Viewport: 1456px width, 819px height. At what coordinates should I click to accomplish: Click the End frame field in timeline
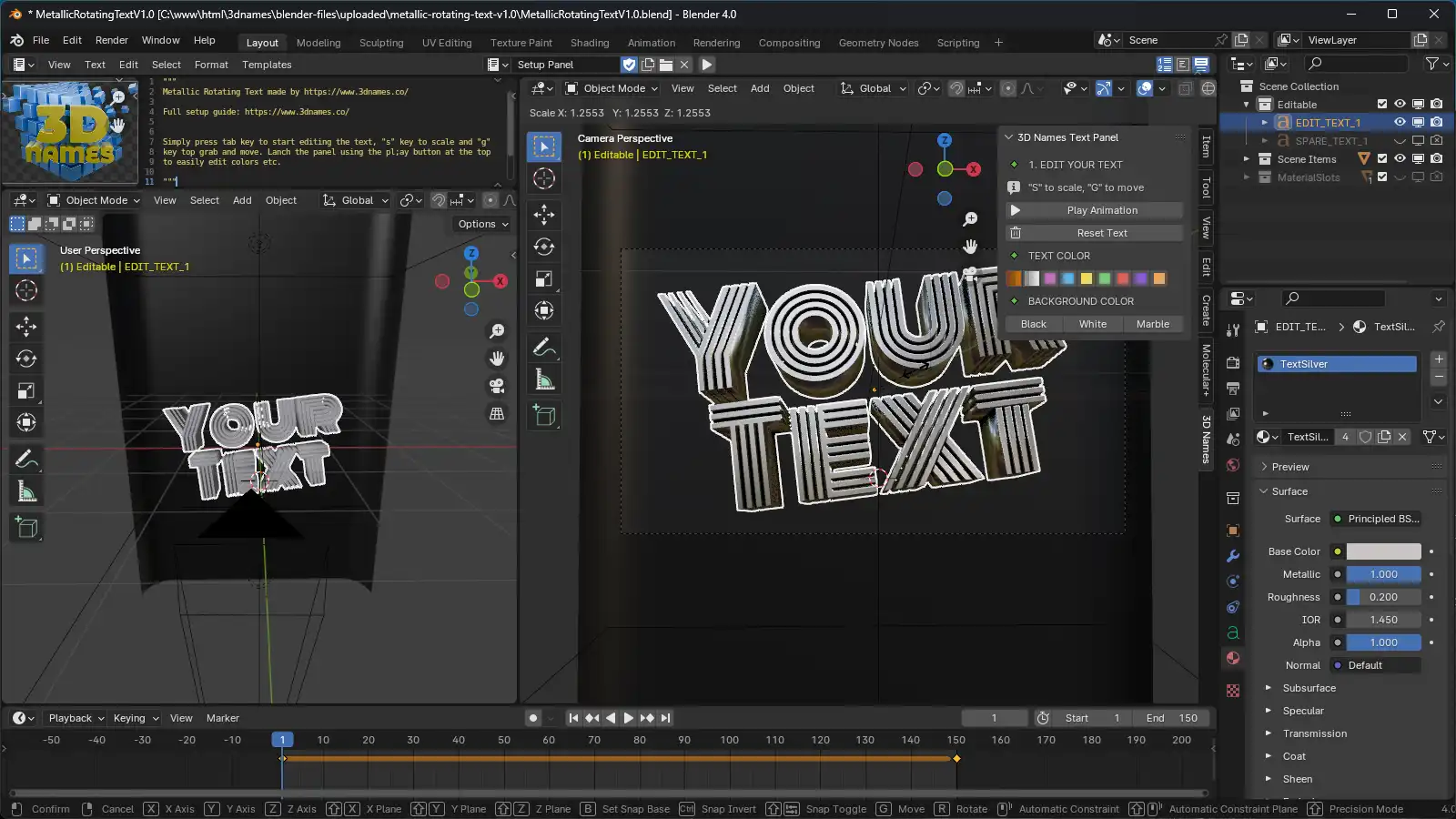[x=1171, y=718]
